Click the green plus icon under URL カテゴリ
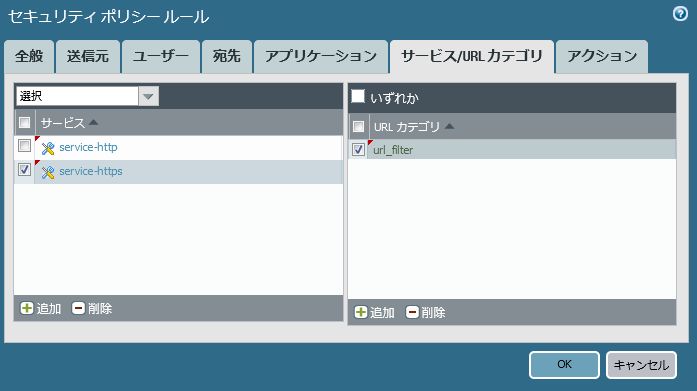 pos(361,312)
